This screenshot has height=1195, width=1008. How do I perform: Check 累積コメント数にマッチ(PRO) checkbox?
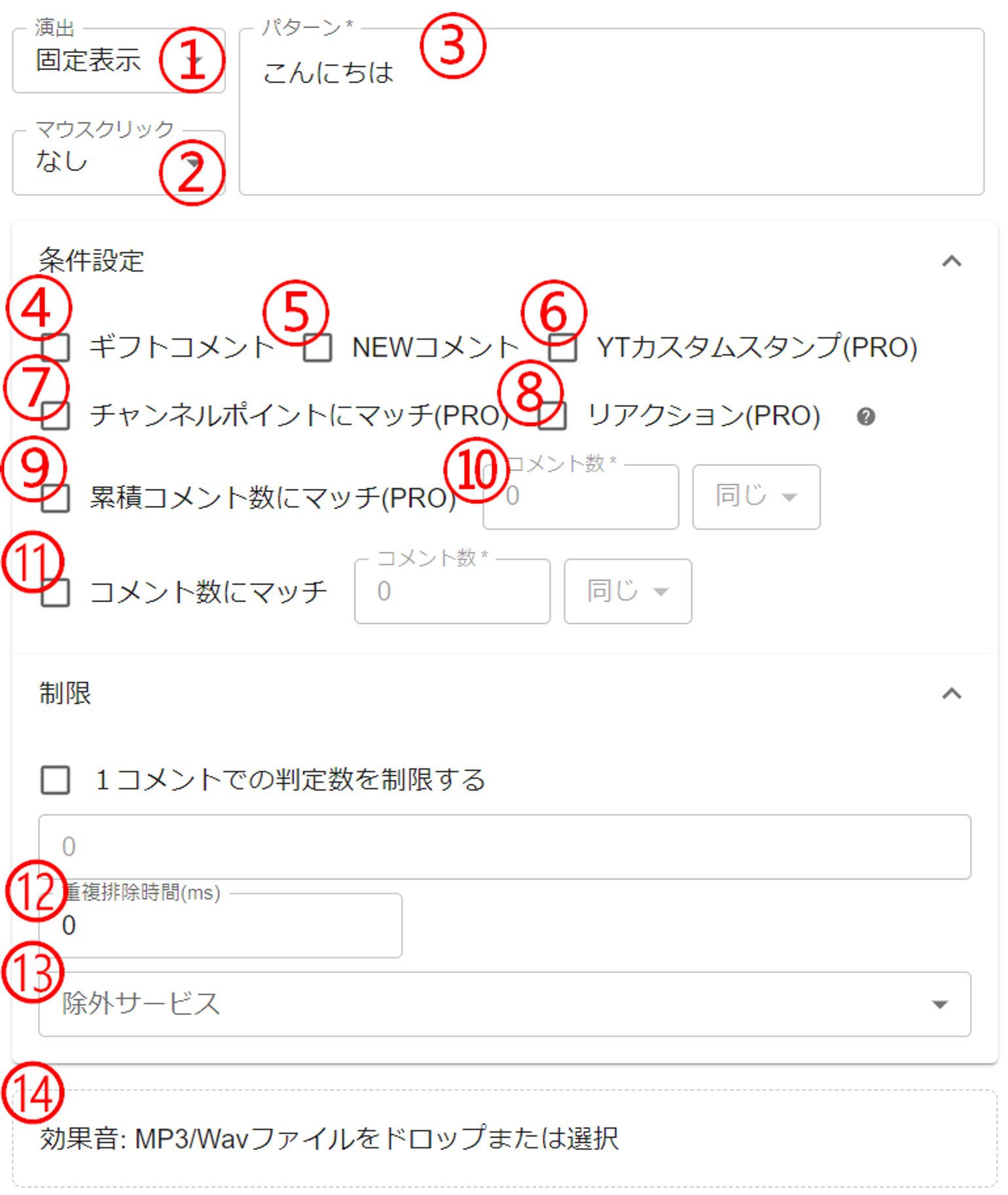[x=56, y=498]
